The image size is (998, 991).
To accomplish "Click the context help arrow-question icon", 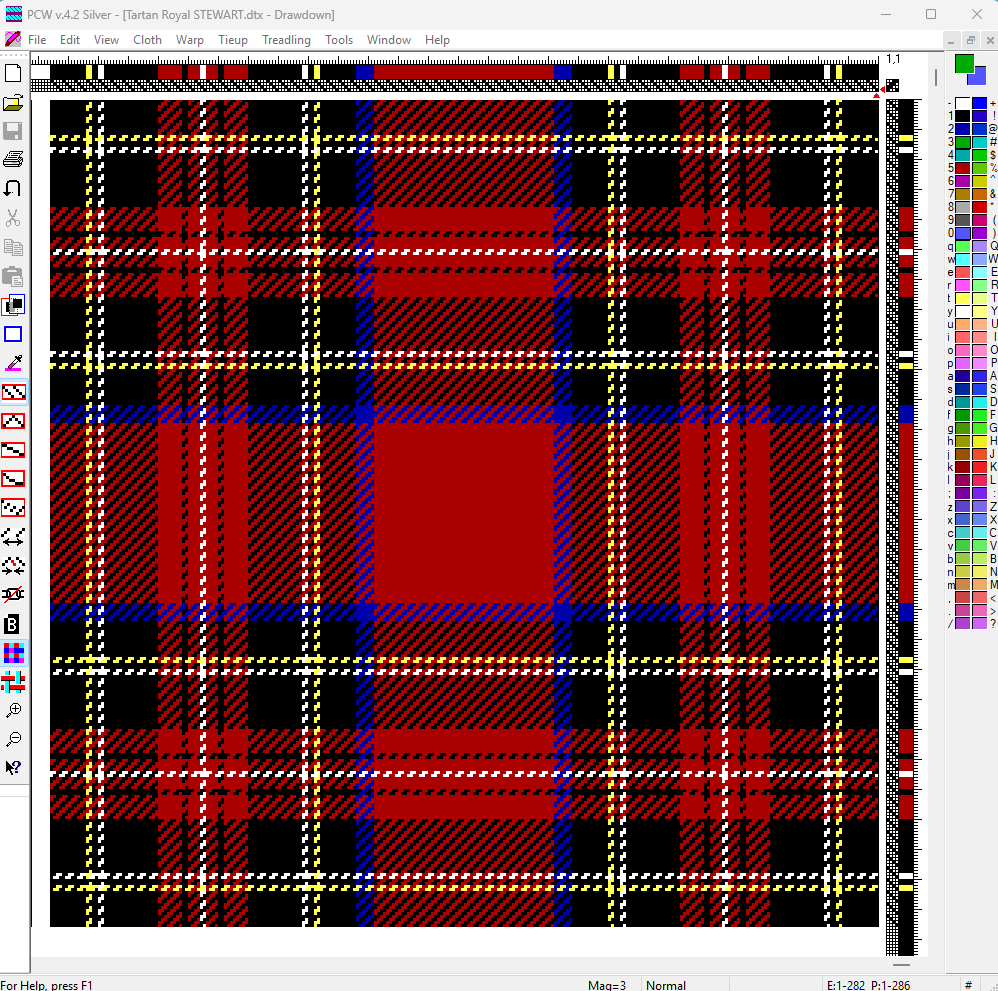I will click(13, 768).
